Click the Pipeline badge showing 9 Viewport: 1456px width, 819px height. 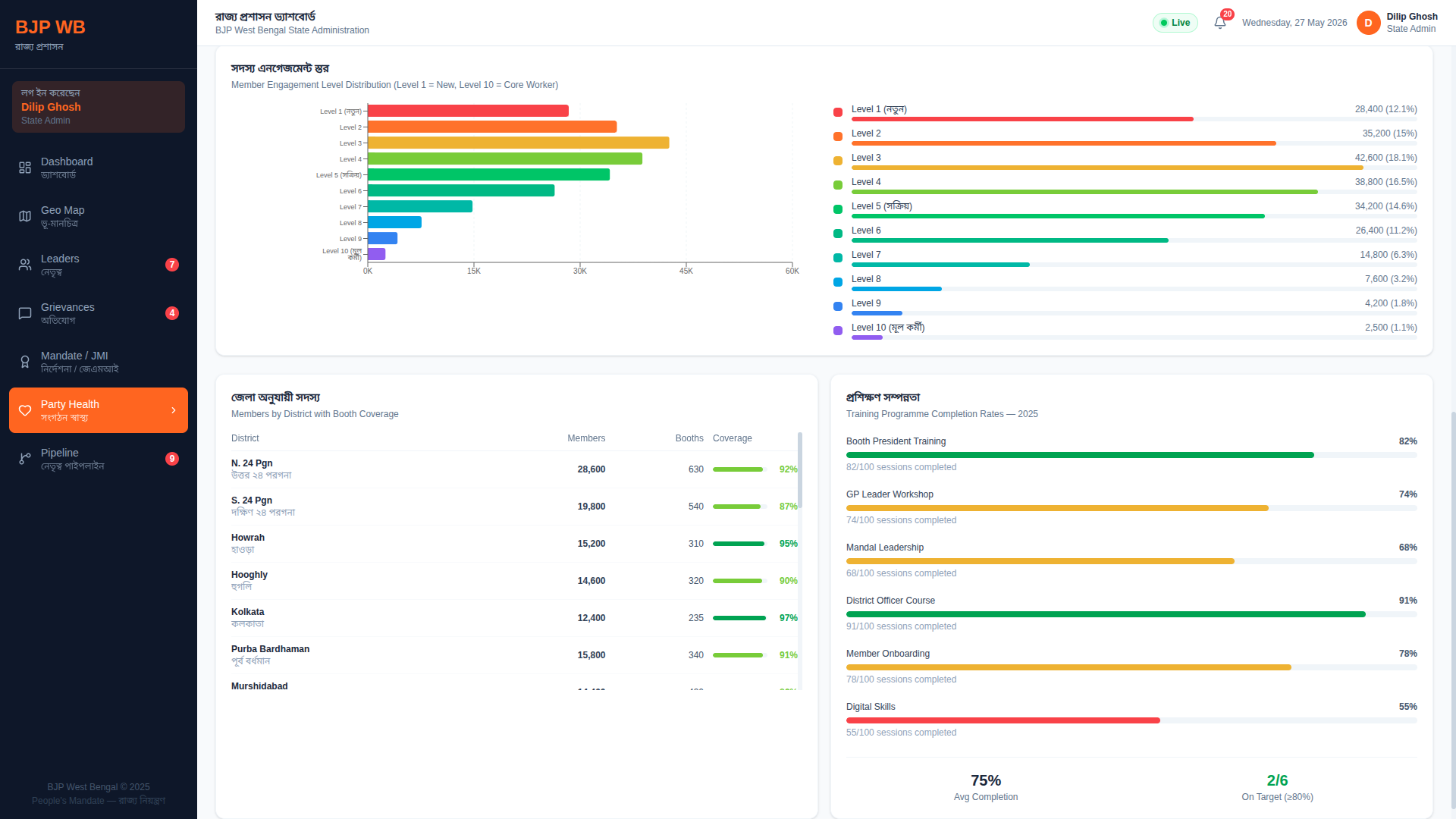[172, 459]
